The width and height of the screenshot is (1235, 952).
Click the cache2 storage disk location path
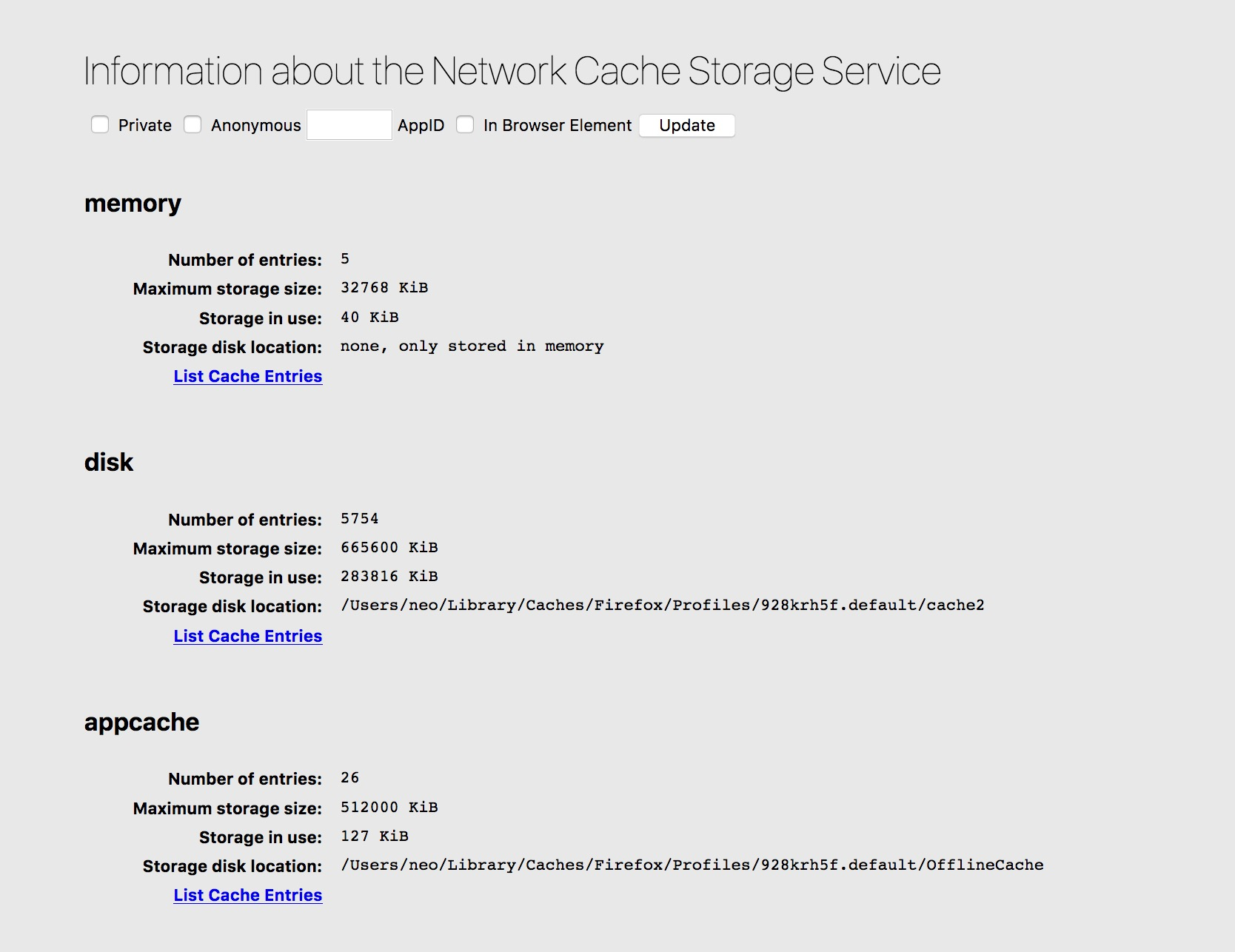point(662,606)
